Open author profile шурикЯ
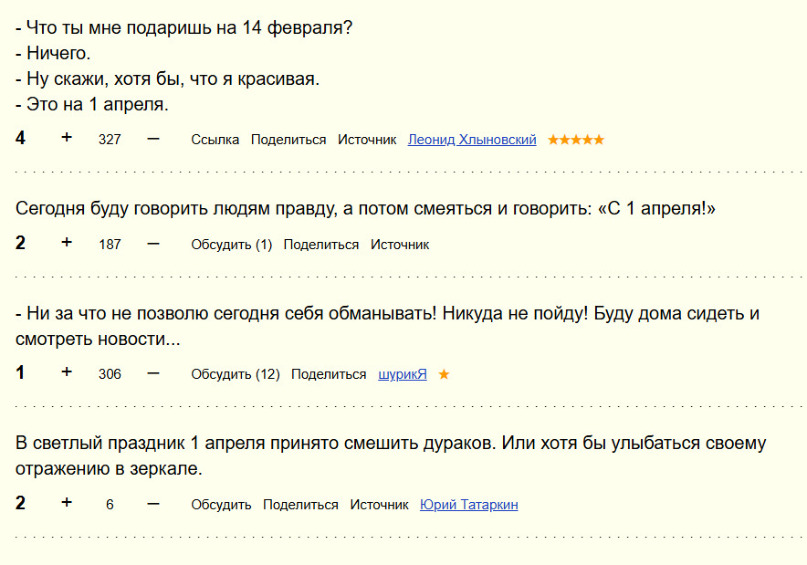This screenshot has height=565, width=807. 402,374
